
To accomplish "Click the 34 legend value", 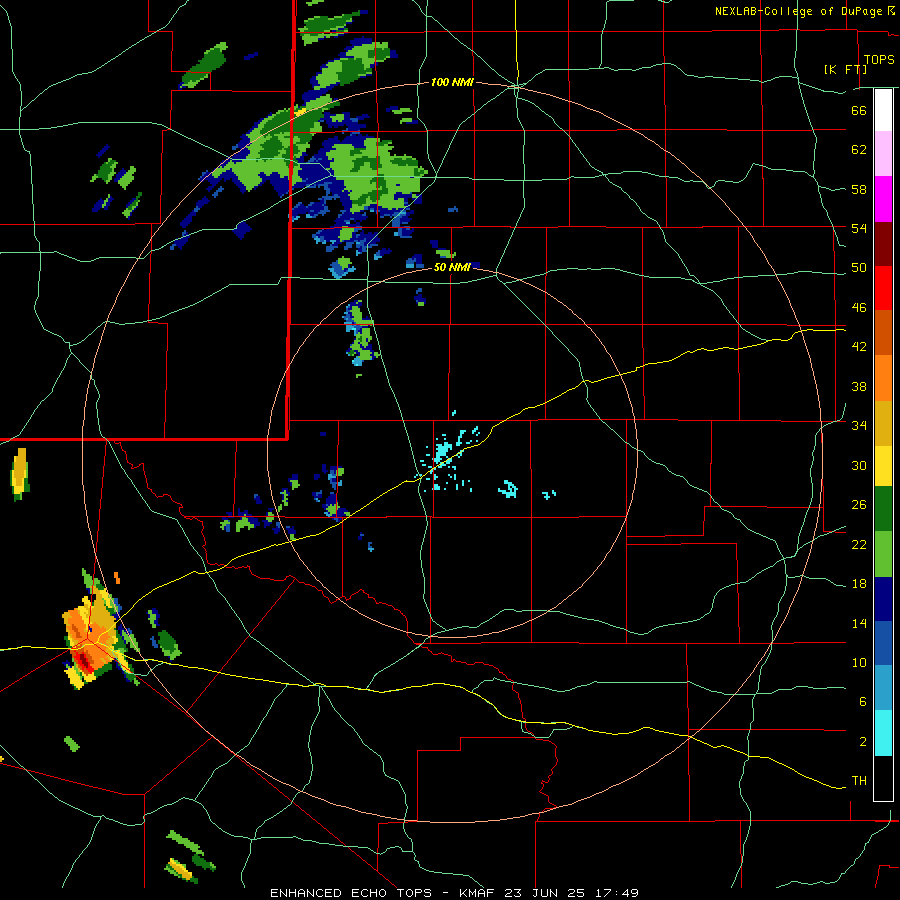I will 859,425.
